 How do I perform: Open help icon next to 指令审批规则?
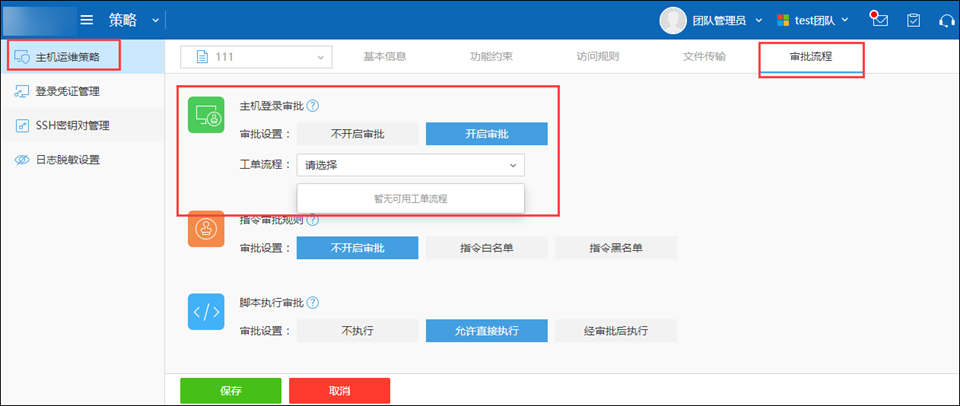[x=313, y=220]
